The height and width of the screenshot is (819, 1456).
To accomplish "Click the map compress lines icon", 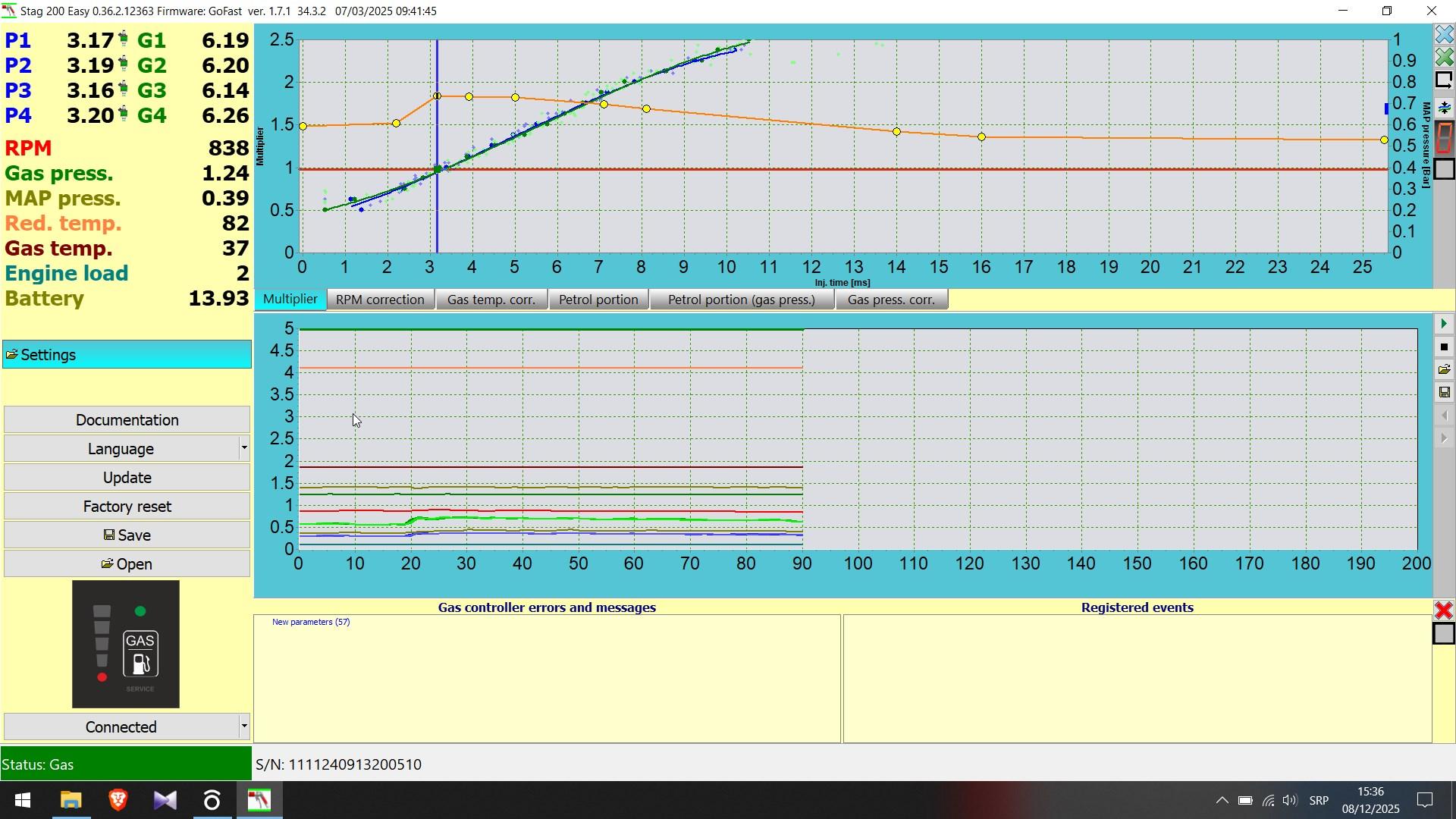I will tap(1444, 108).
